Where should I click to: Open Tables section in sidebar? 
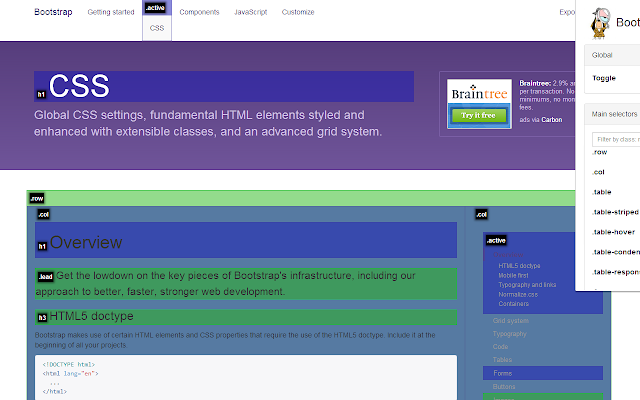click(x=502, y=360)
